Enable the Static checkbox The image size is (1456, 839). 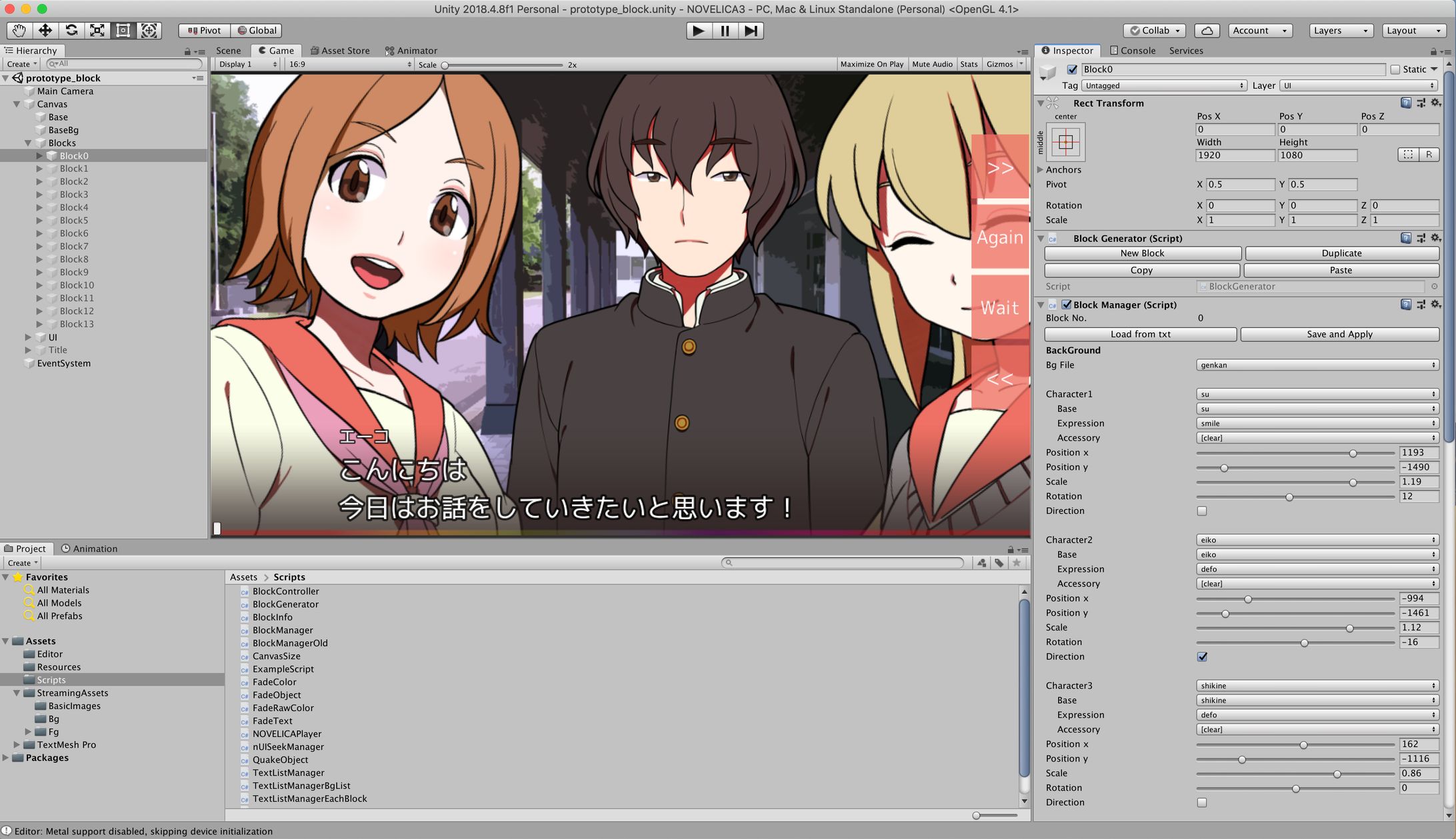point(1395,69)
